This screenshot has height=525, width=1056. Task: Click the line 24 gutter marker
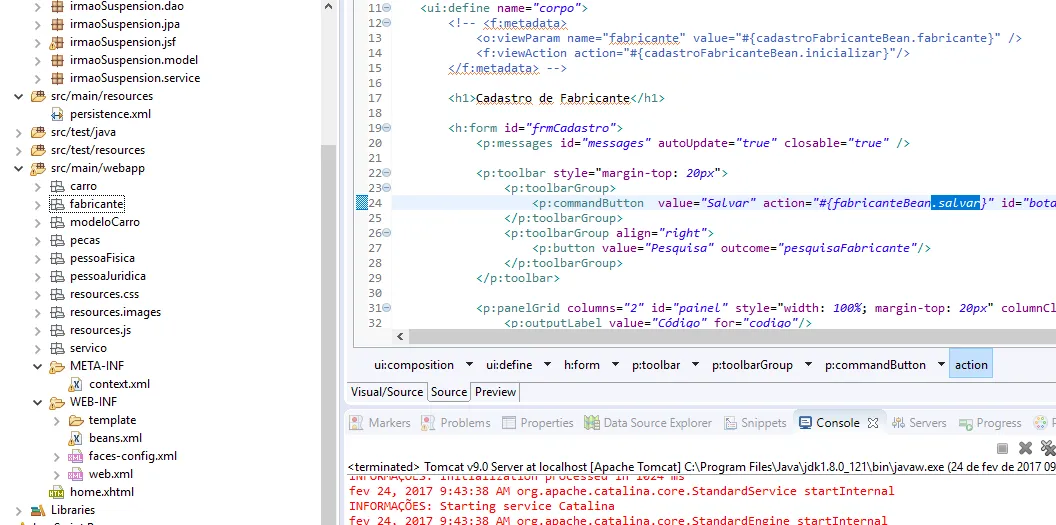click(x=362, y=203)
